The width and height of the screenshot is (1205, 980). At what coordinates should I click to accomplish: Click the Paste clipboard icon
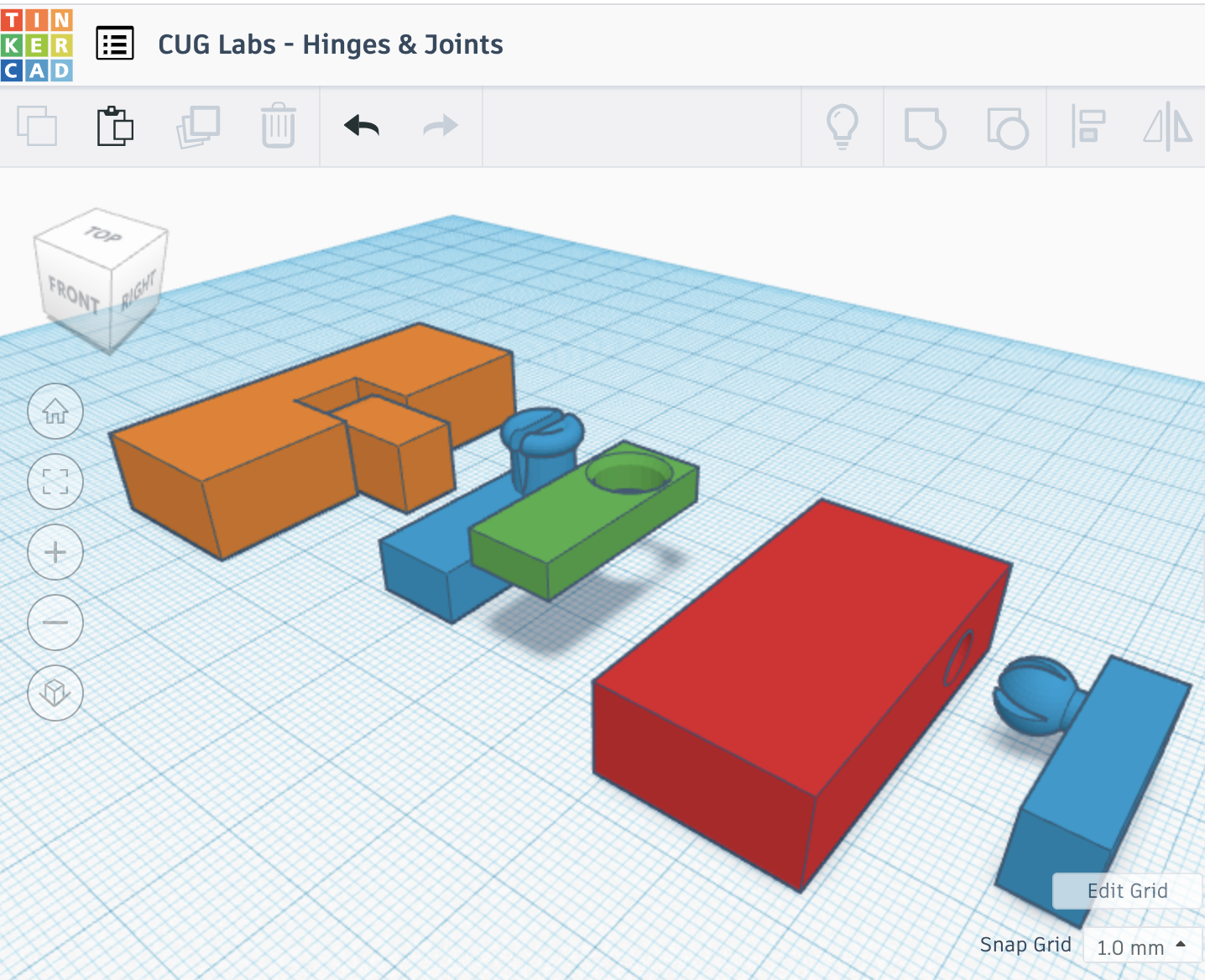[x=116, y=127]
